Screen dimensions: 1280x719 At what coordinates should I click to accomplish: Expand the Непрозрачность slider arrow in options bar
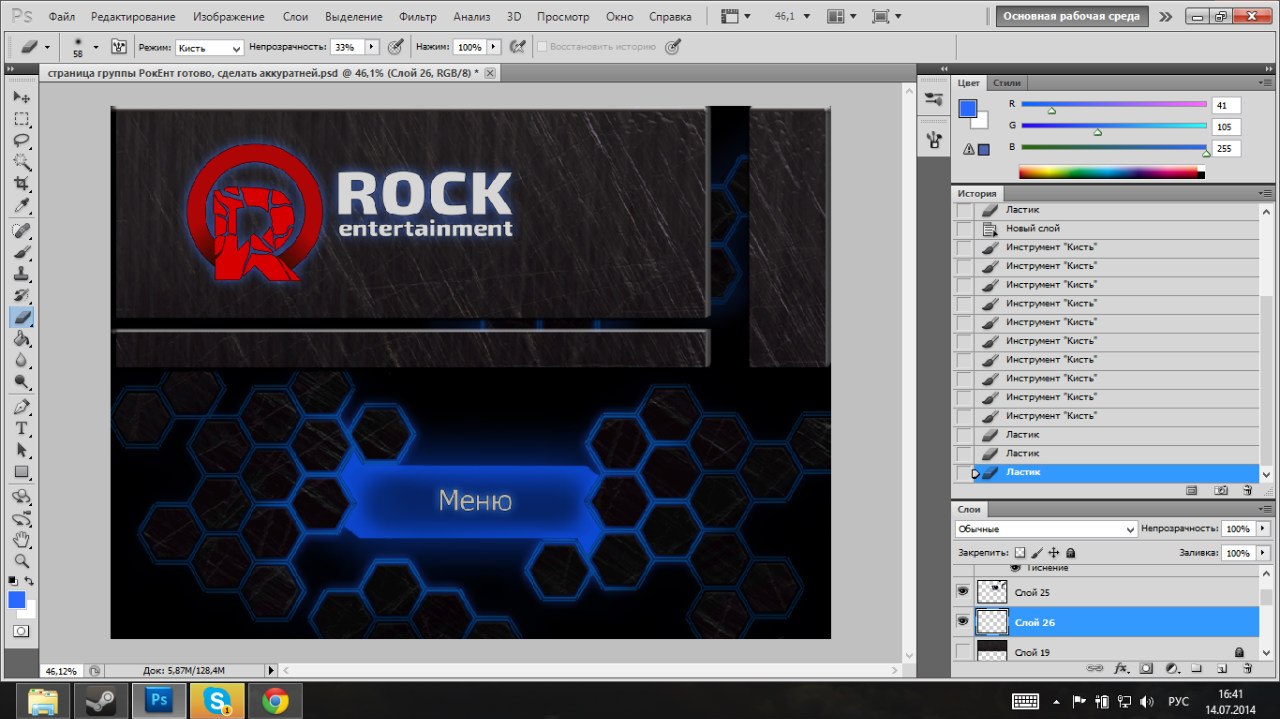[x=372, y=47]
